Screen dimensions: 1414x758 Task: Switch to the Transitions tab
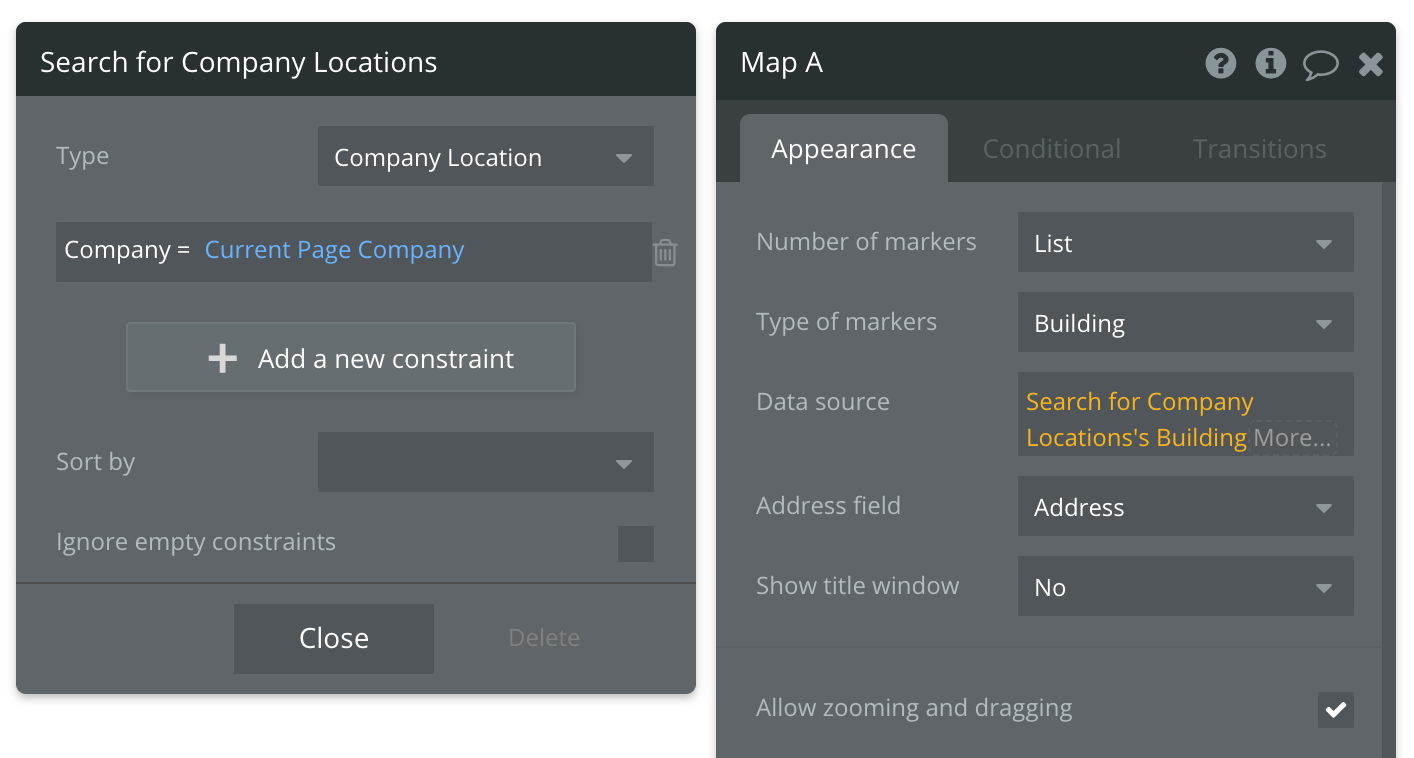(x=1259, y=149)
